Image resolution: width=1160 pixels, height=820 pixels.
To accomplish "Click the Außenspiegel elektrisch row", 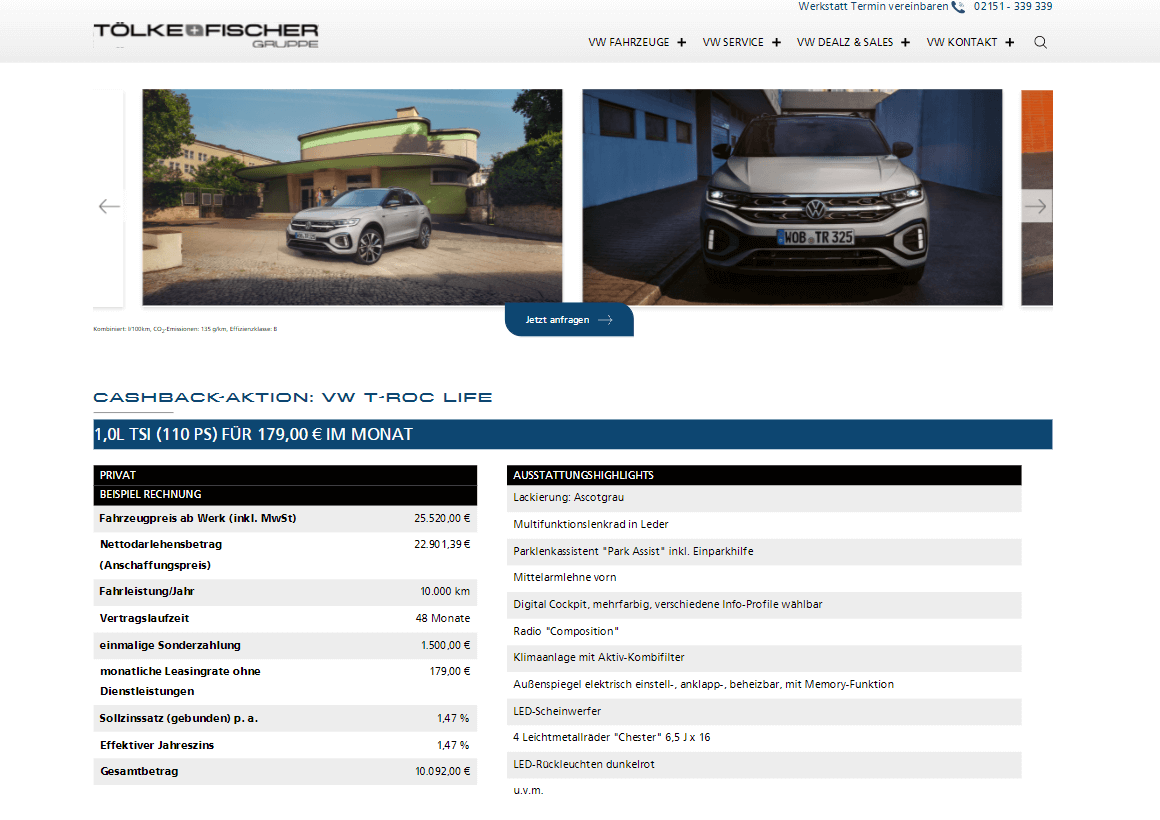I will (764, 685).
